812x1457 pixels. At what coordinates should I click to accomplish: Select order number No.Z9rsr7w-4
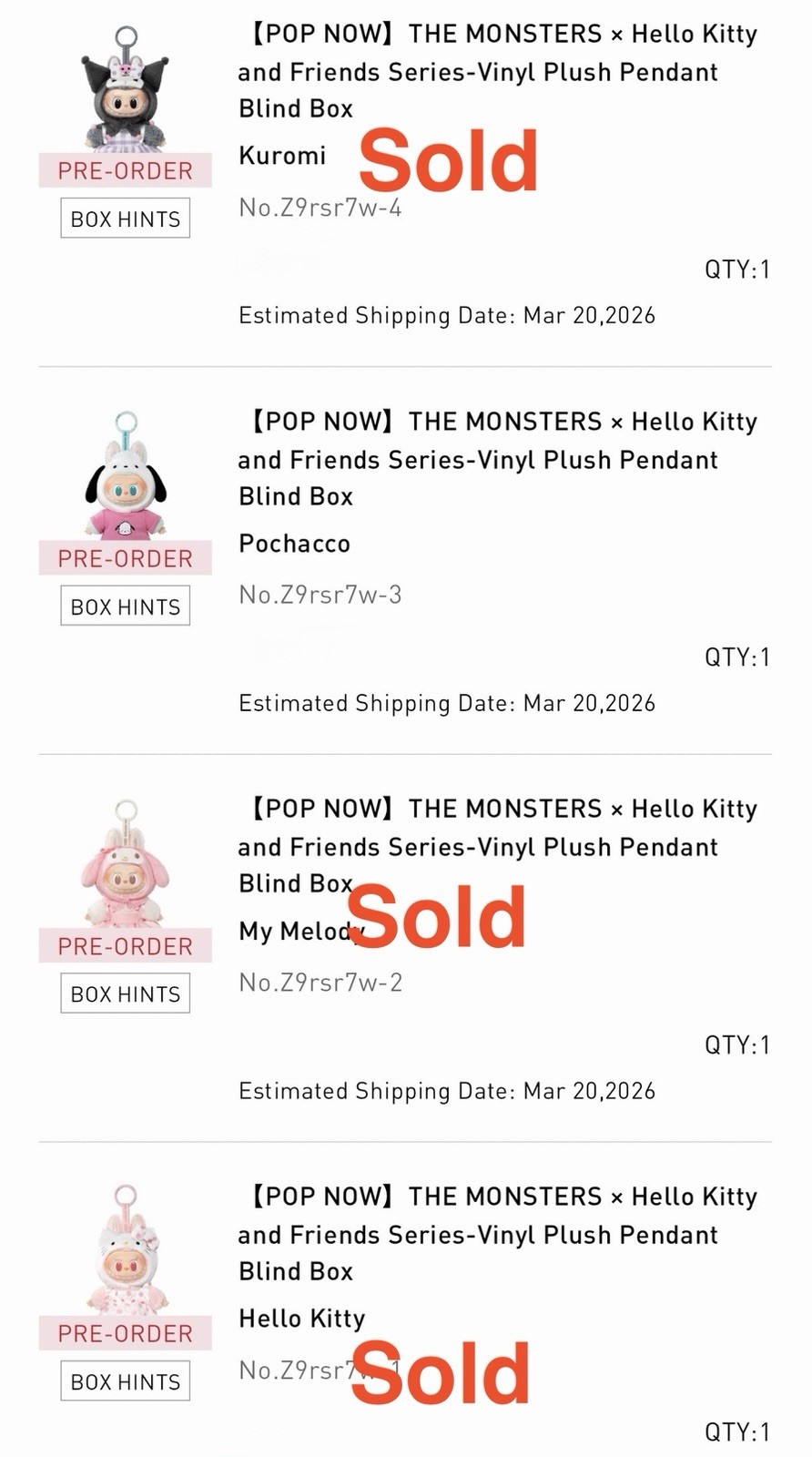[x=320, y=208]
